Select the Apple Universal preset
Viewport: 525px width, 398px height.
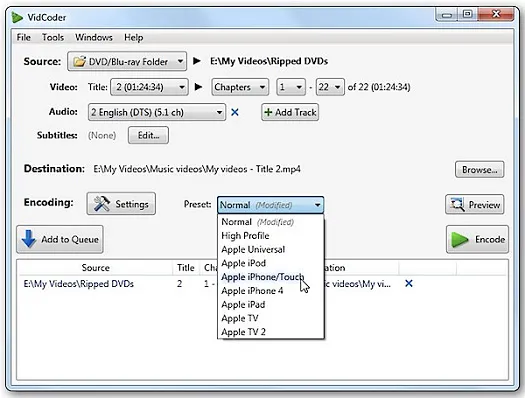[x=271, y=249]
